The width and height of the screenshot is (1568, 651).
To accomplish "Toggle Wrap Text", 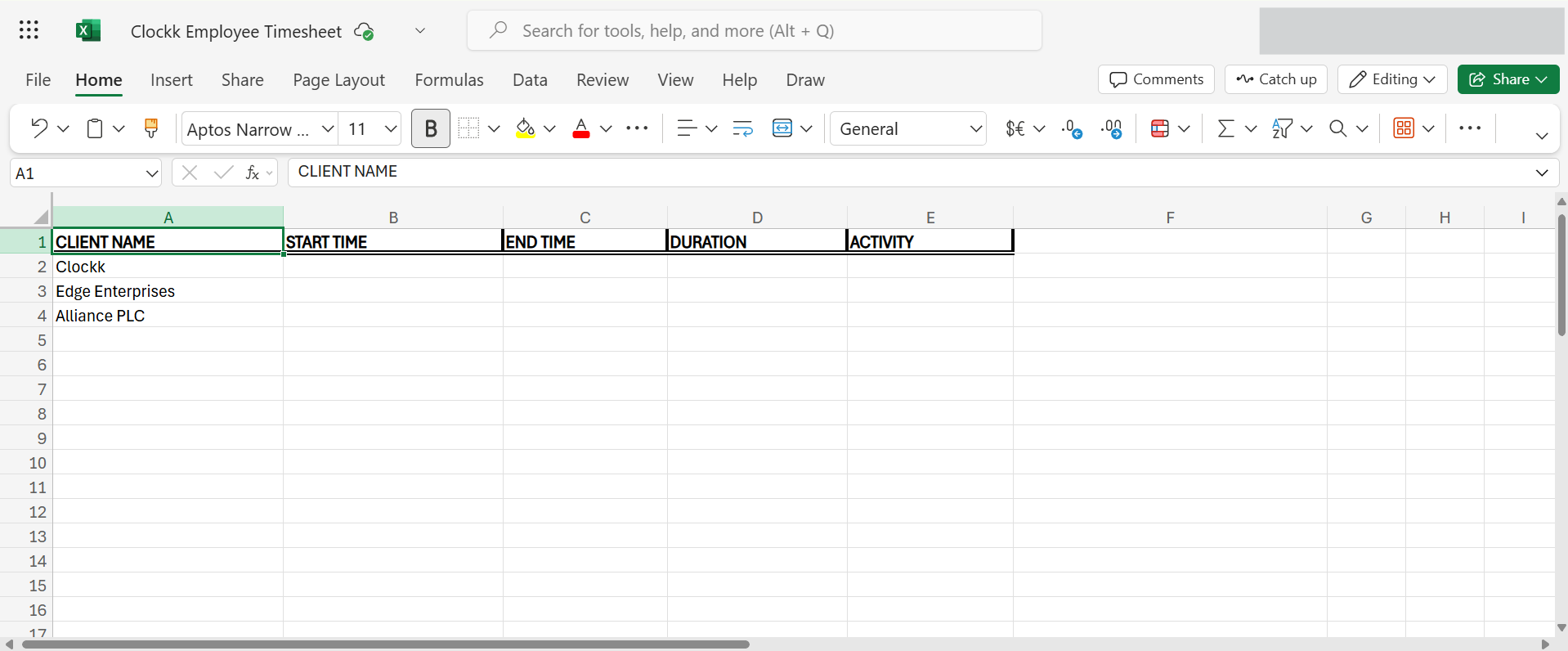I will coord(742,128).
